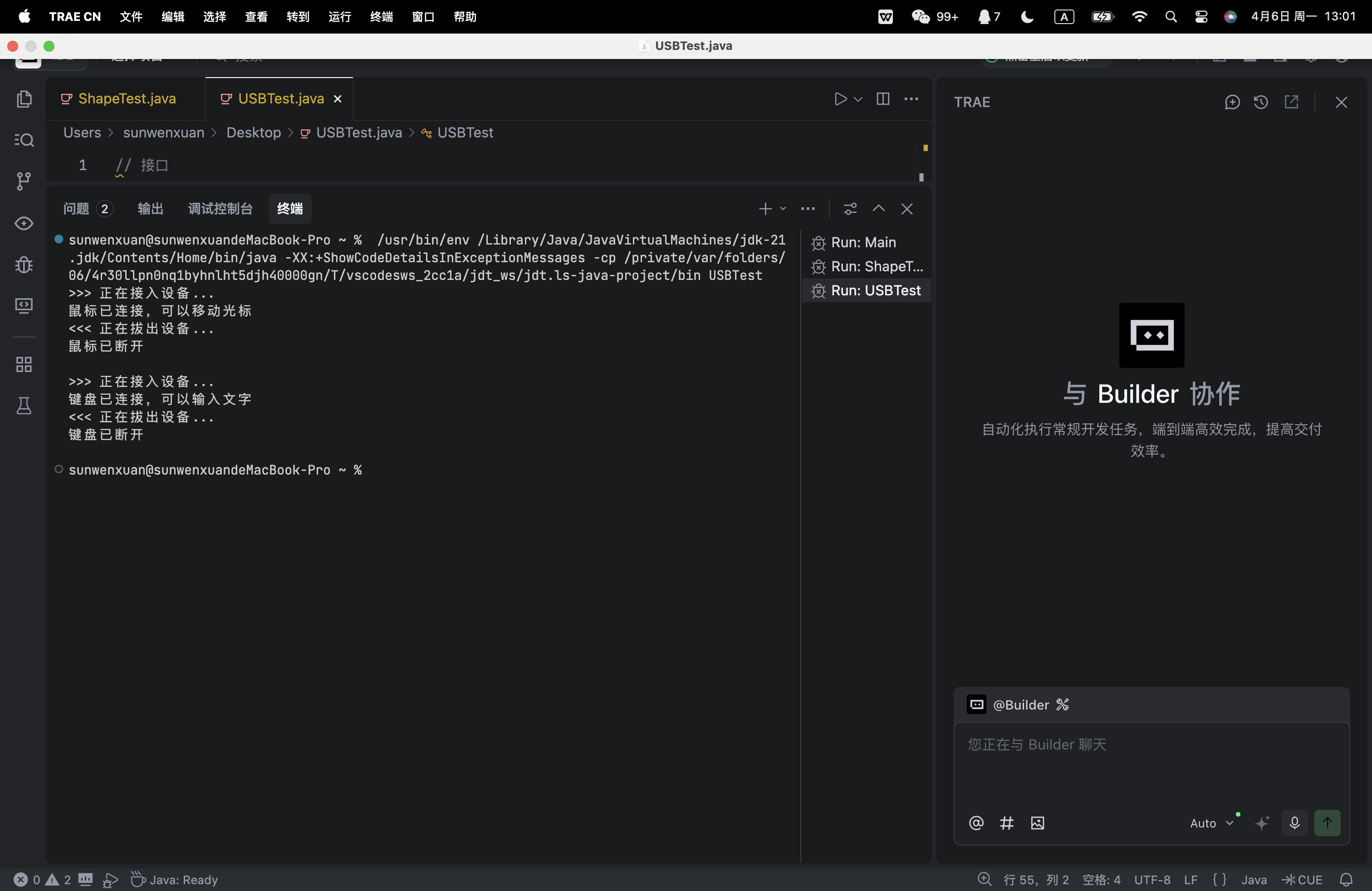Open the Testing flask icon in sidebar

(x=24, y=406)
